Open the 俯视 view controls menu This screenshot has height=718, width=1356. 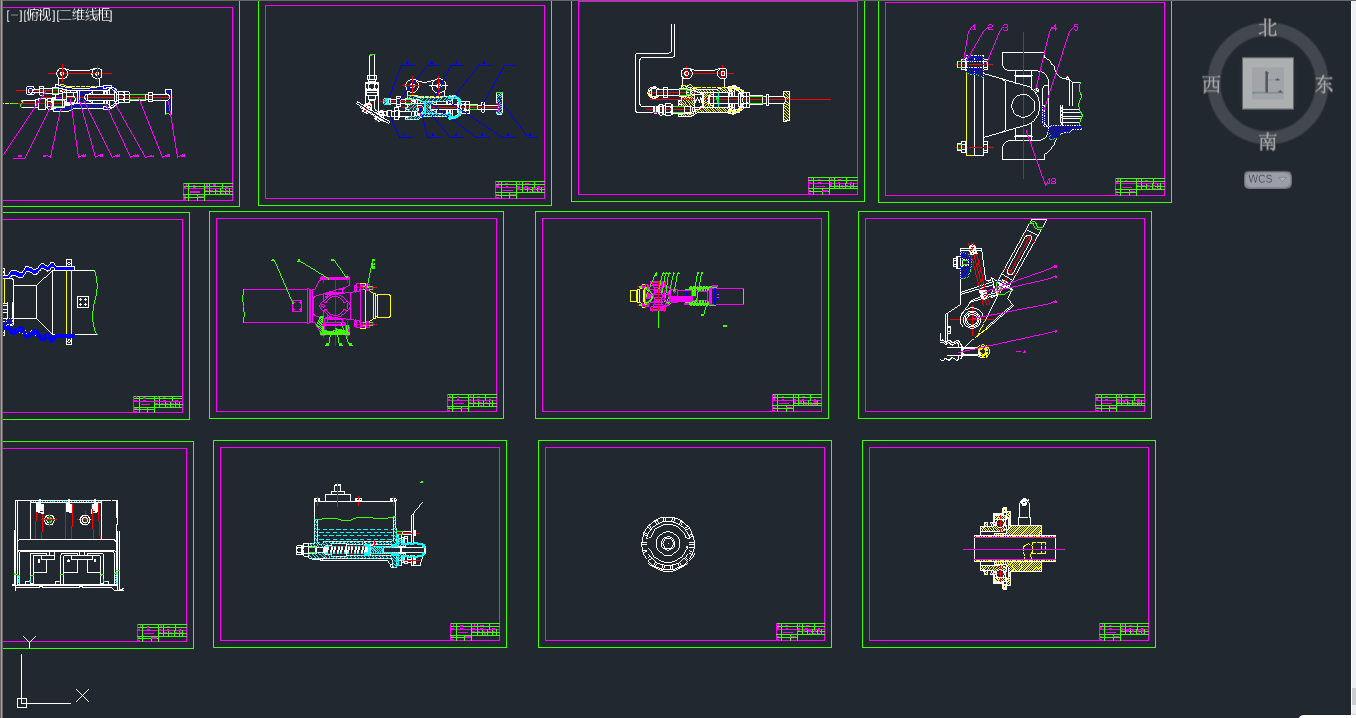(x=39, y=15)
